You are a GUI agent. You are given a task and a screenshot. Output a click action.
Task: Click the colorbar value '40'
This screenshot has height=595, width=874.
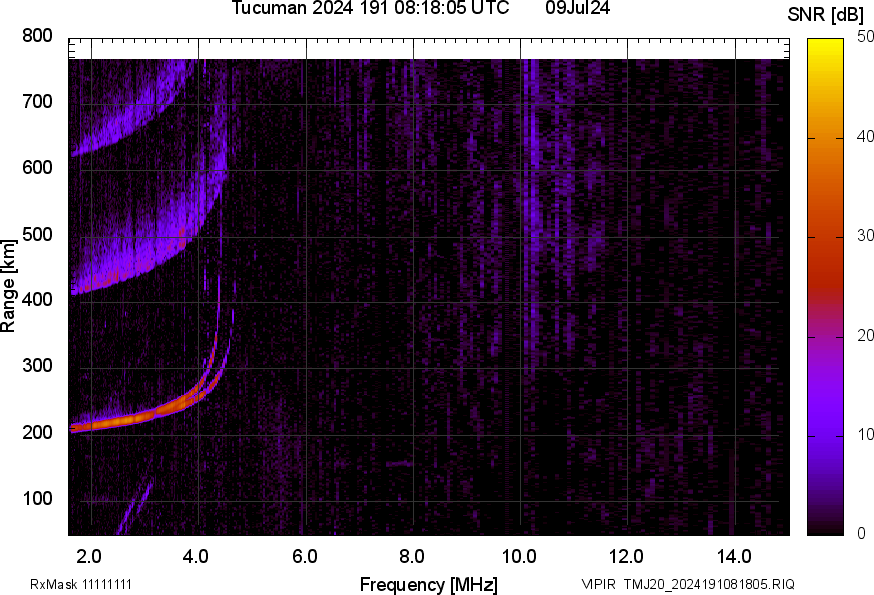click(865, 137)
